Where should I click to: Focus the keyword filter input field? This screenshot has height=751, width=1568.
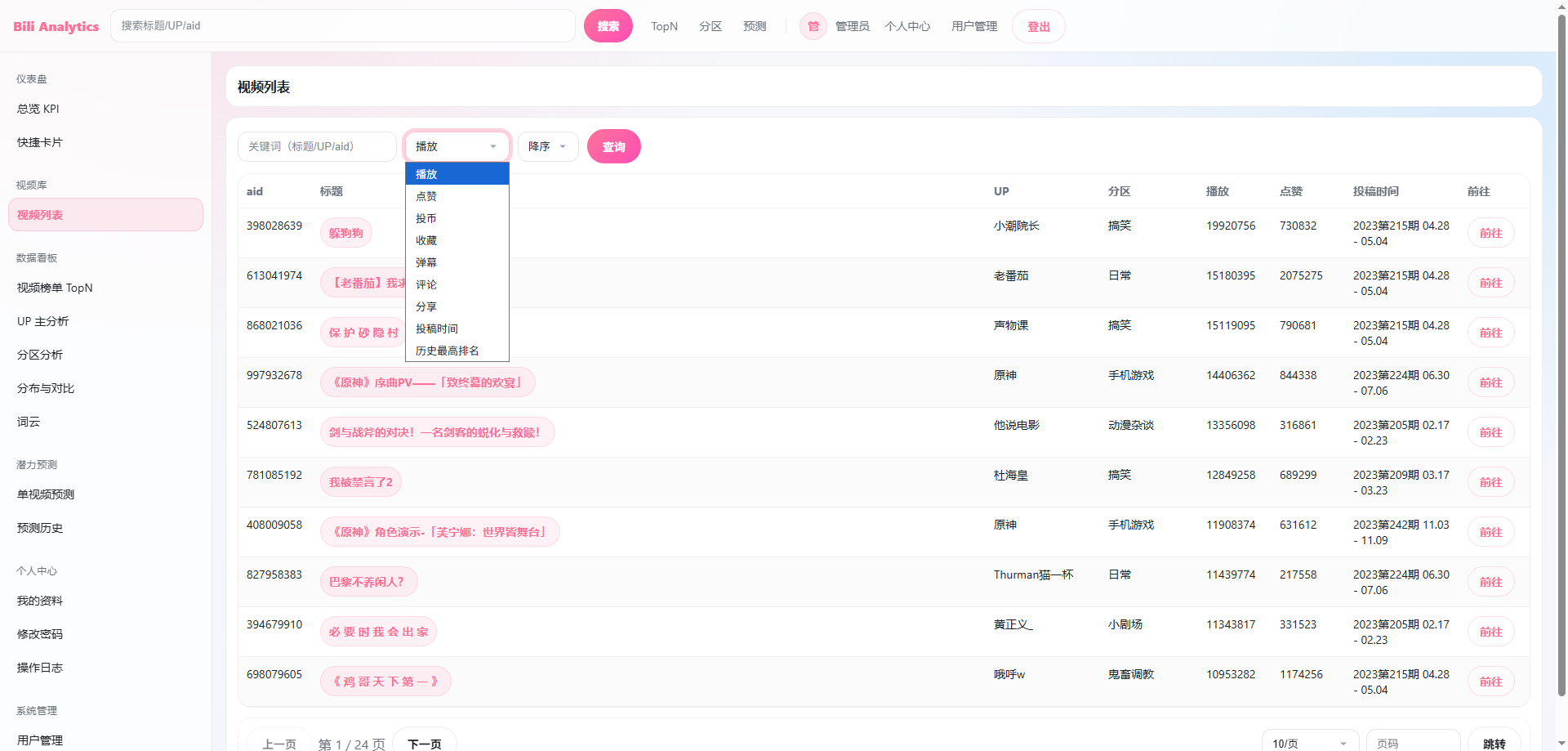tap(317, 146)
